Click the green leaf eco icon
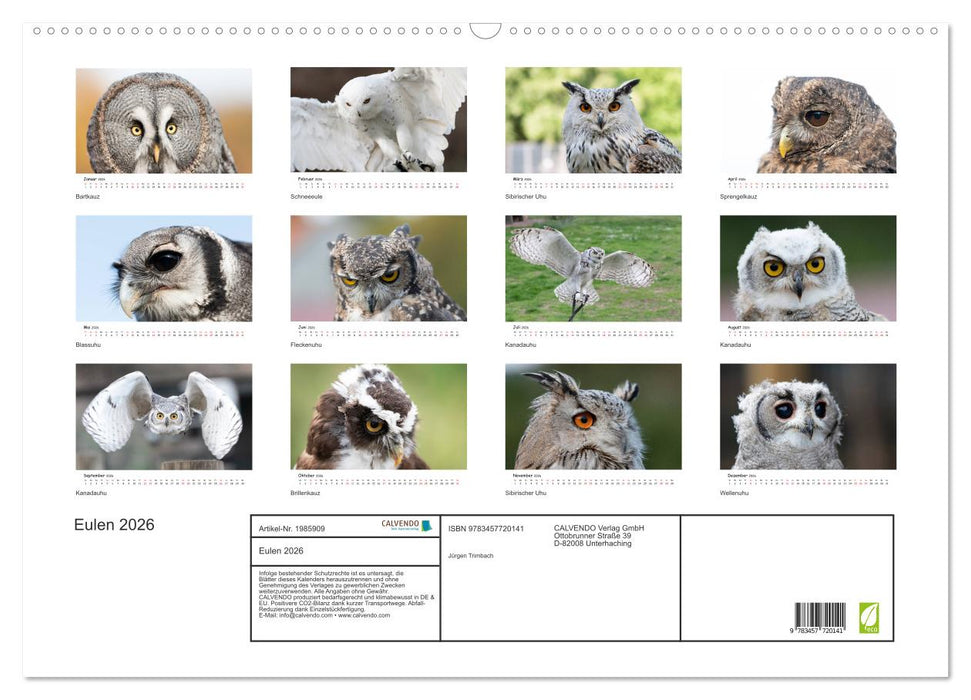 pyautogui.click(x=869, y=617)
